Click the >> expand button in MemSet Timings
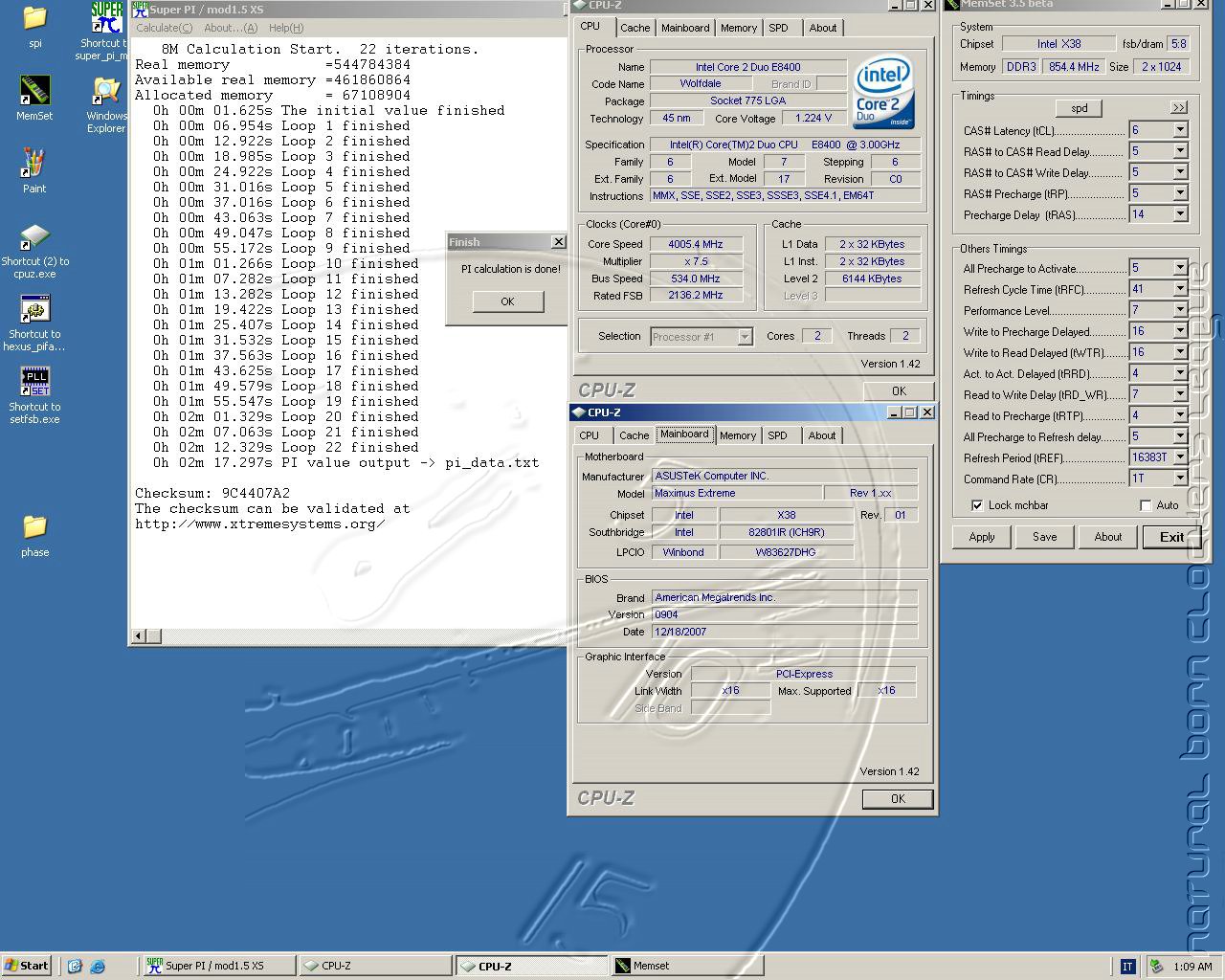 [x=1178, y=107]
